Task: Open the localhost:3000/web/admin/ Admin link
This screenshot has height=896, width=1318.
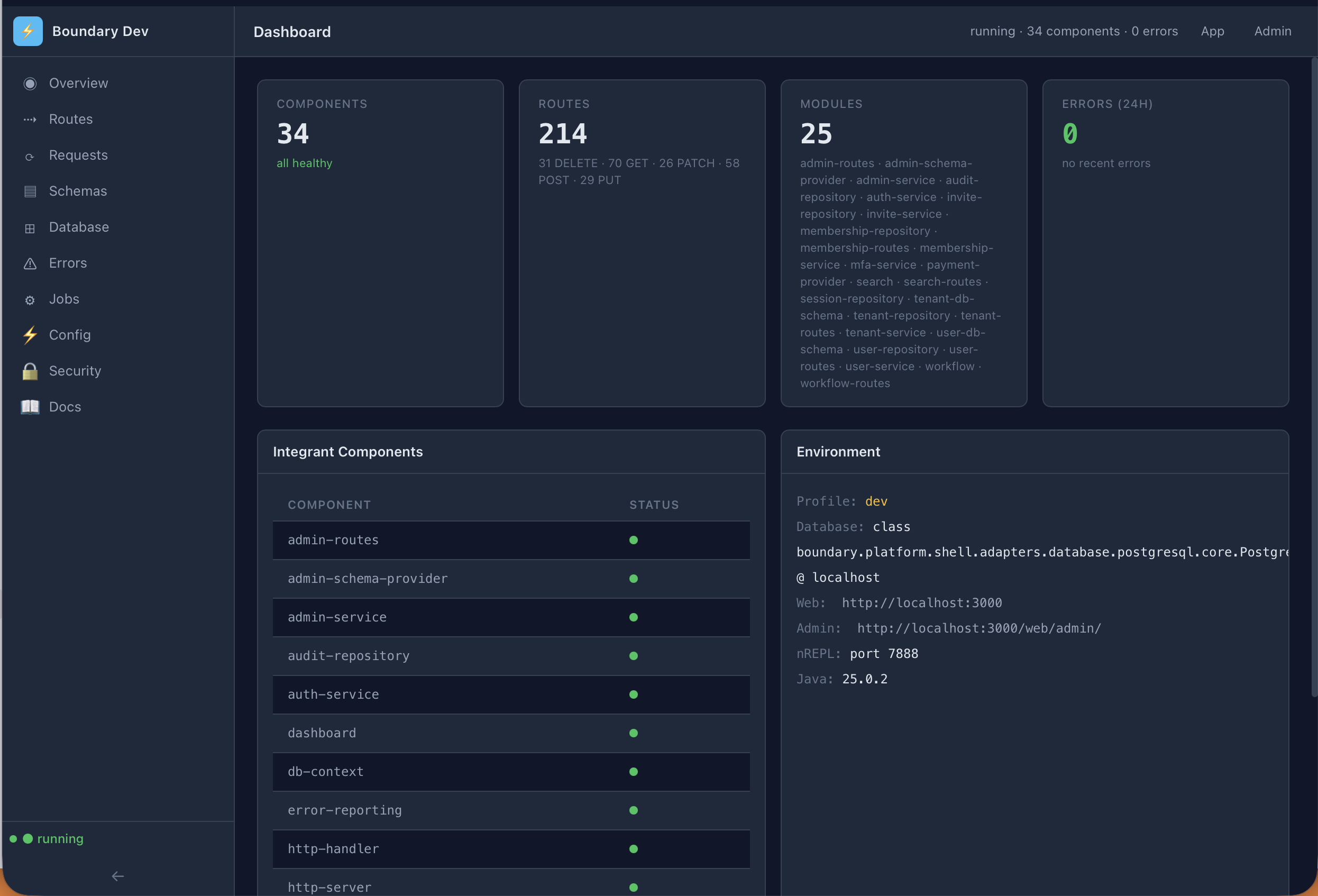Action: (979, 628)
